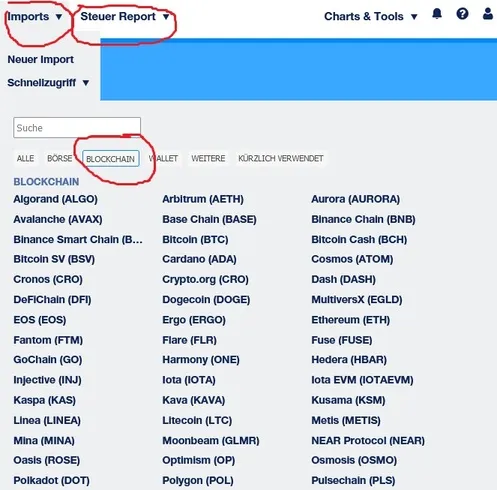Pick Ergo (ERGO) from the list
Screen dimensions: 497x490
click(194, 320)
